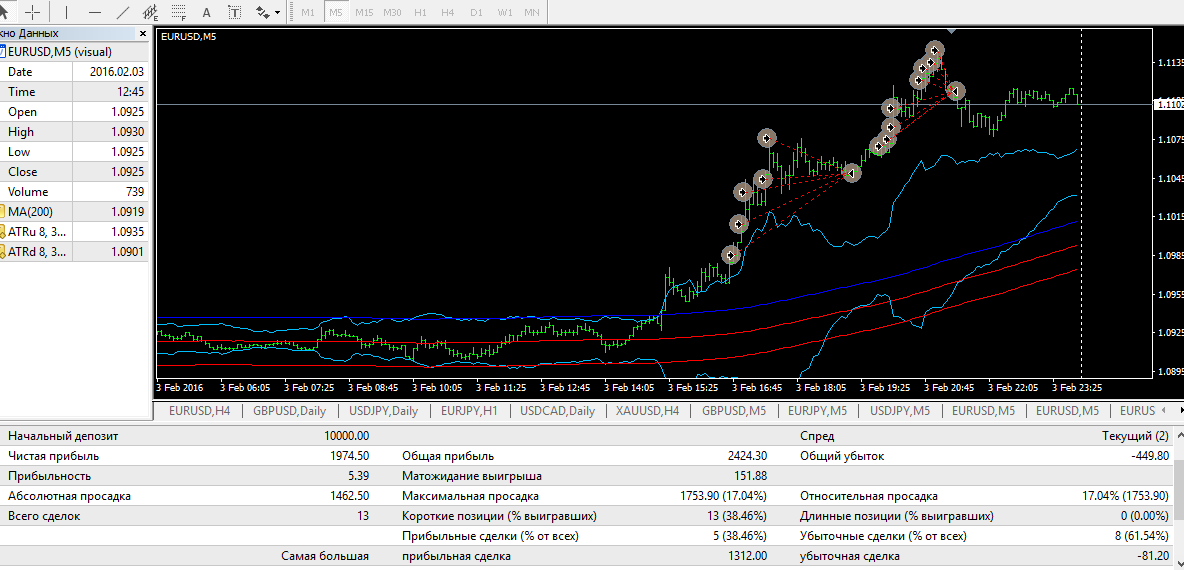Select the trendline drawing tool
1184x570 pixels.
tap(122, 12)
